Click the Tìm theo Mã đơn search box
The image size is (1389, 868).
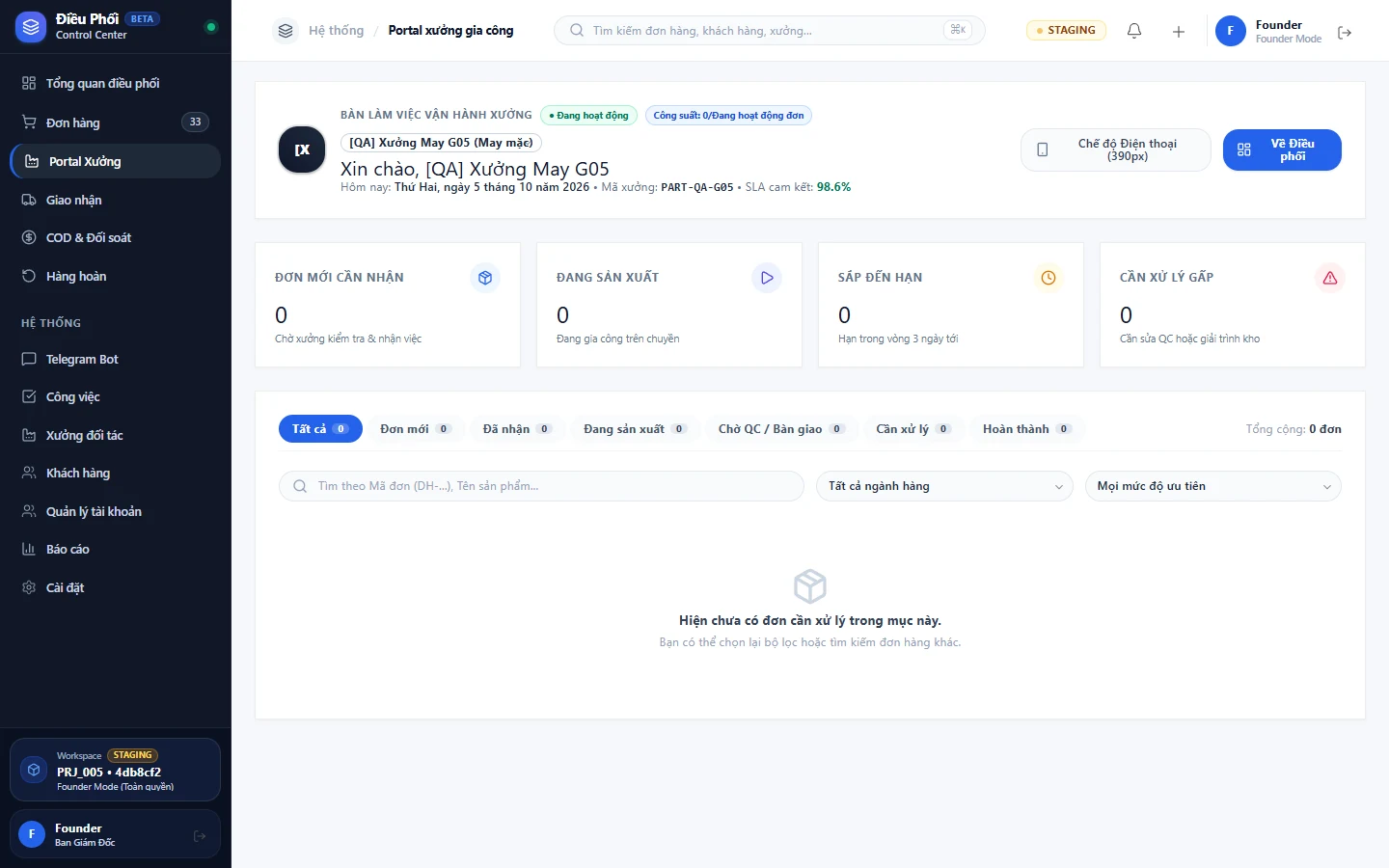pos(541,486)
